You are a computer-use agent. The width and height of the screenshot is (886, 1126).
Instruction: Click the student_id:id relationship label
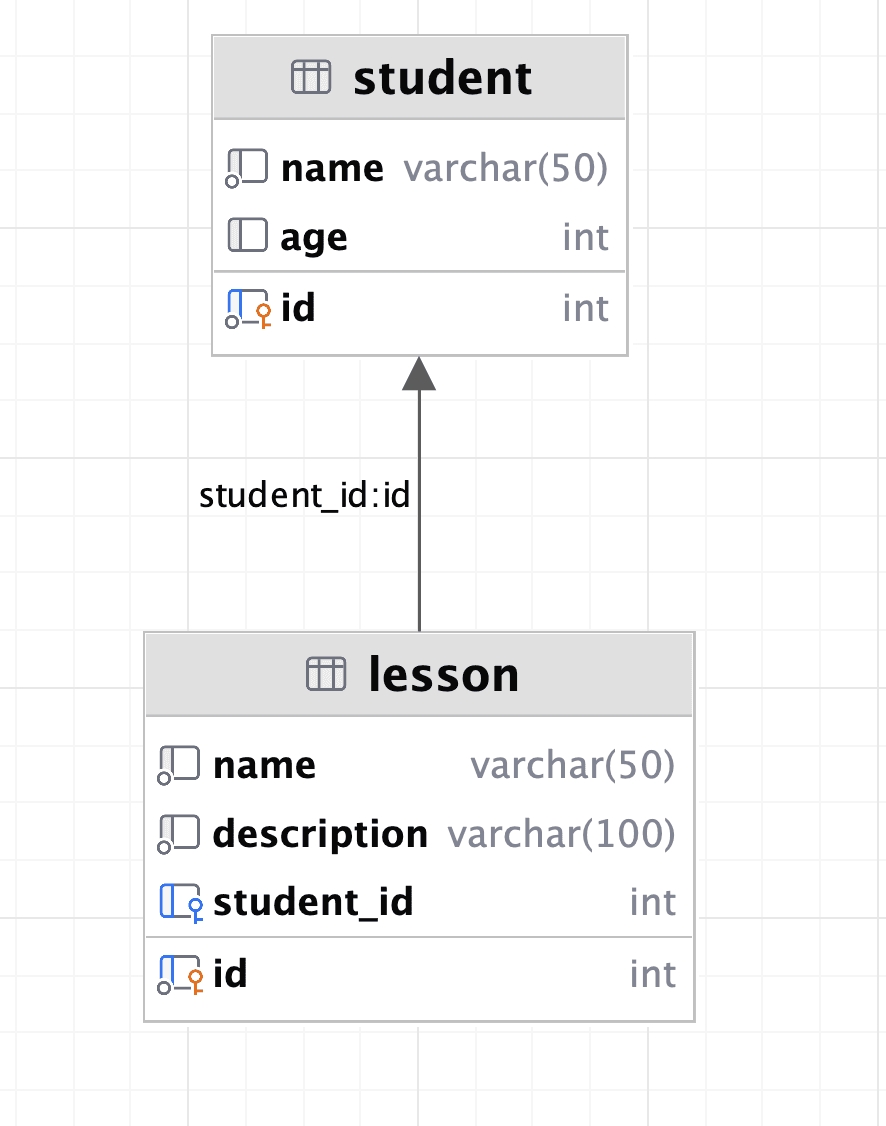[304, 495]
